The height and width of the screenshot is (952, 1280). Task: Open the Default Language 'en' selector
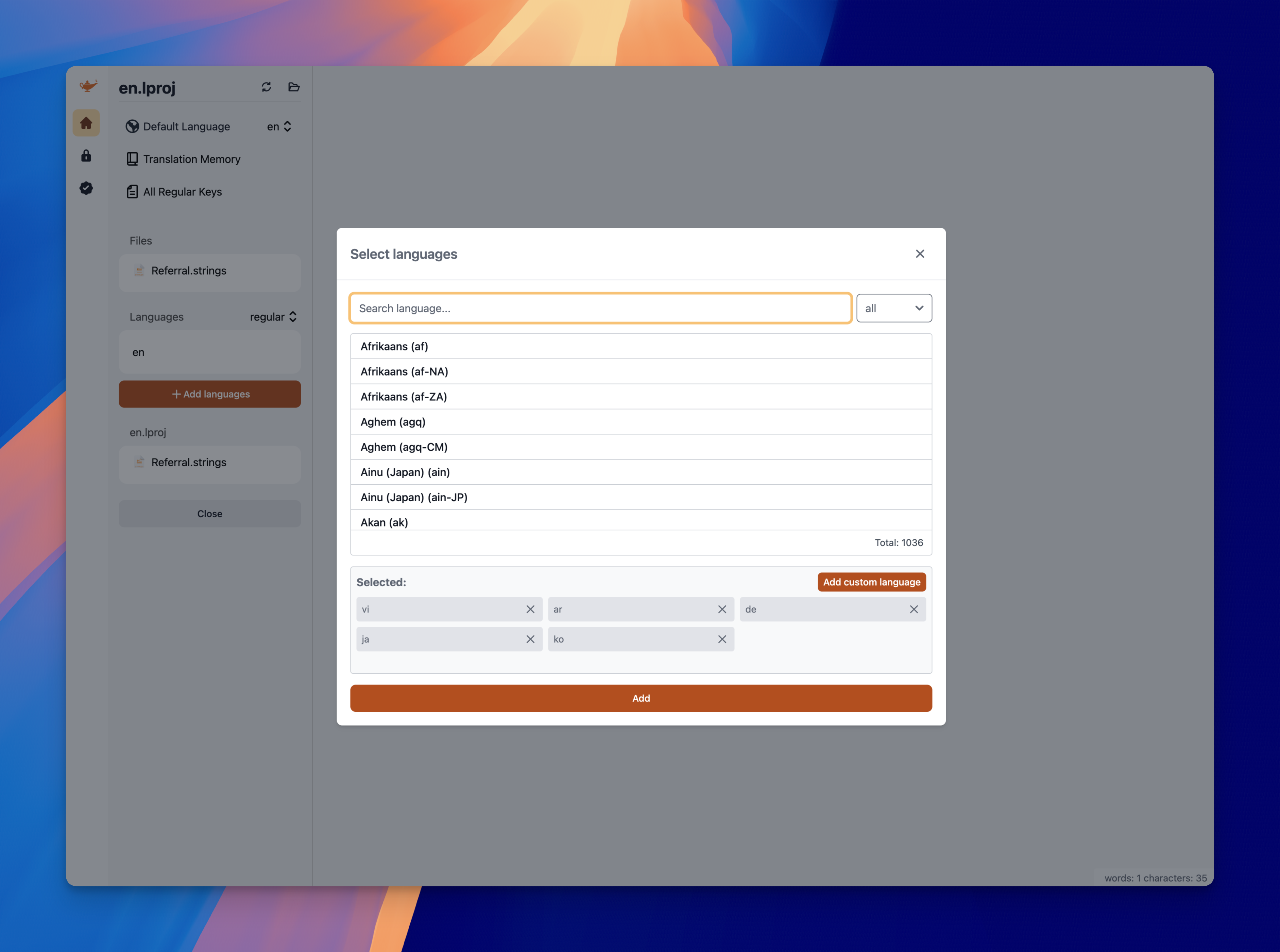(279, 126)
